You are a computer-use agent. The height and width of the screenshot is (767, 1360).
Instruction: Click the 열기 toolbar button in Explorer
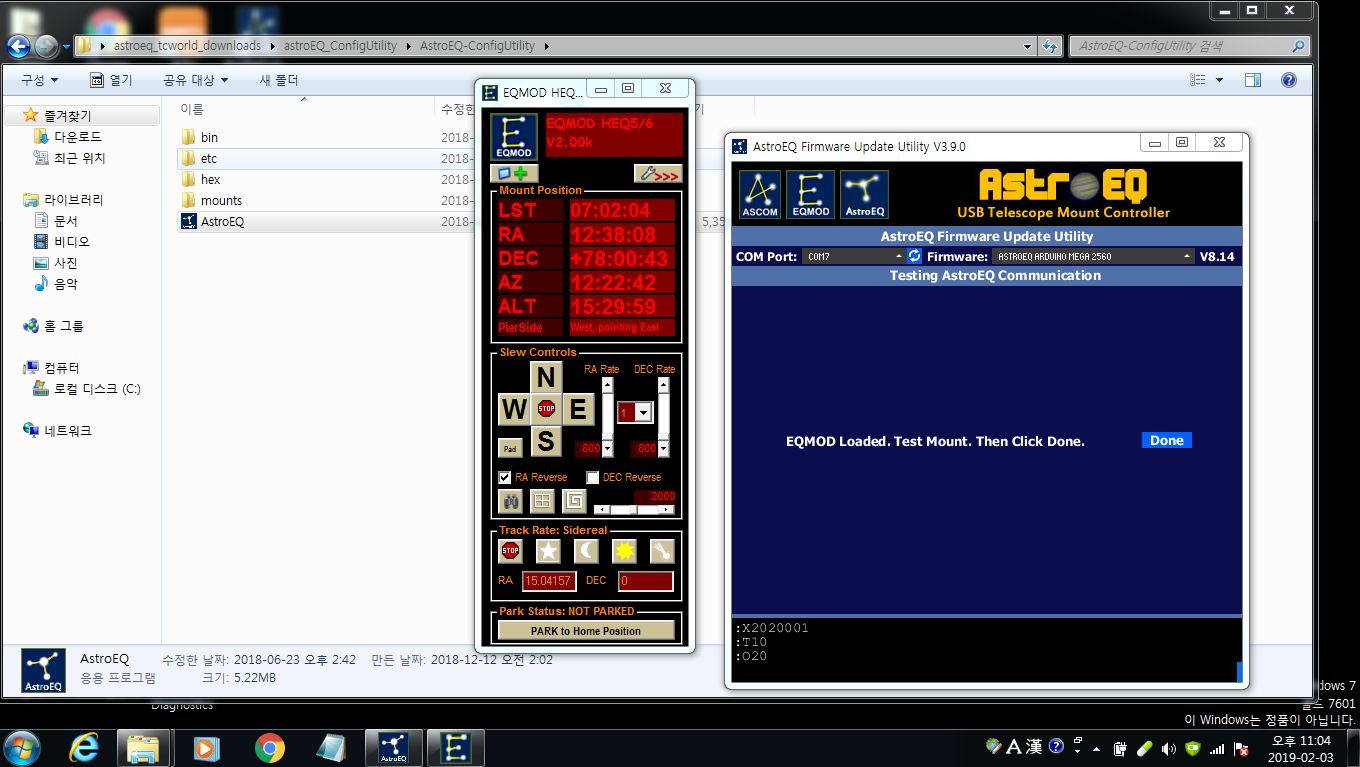[x=111, y=80]
